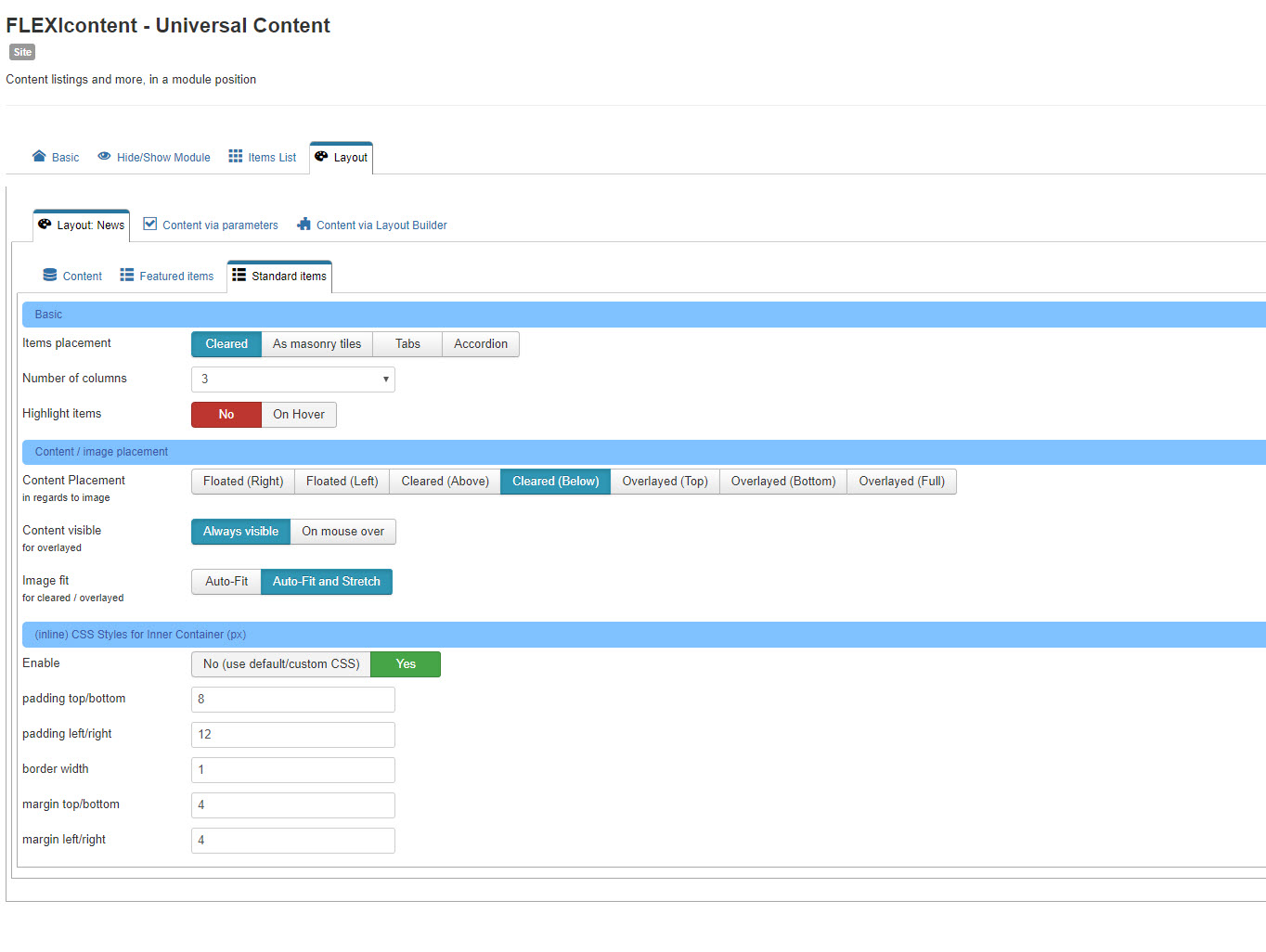Select Floated (Left) content placement
This screenshot has width=1266, height=952.
coord(342,482)
